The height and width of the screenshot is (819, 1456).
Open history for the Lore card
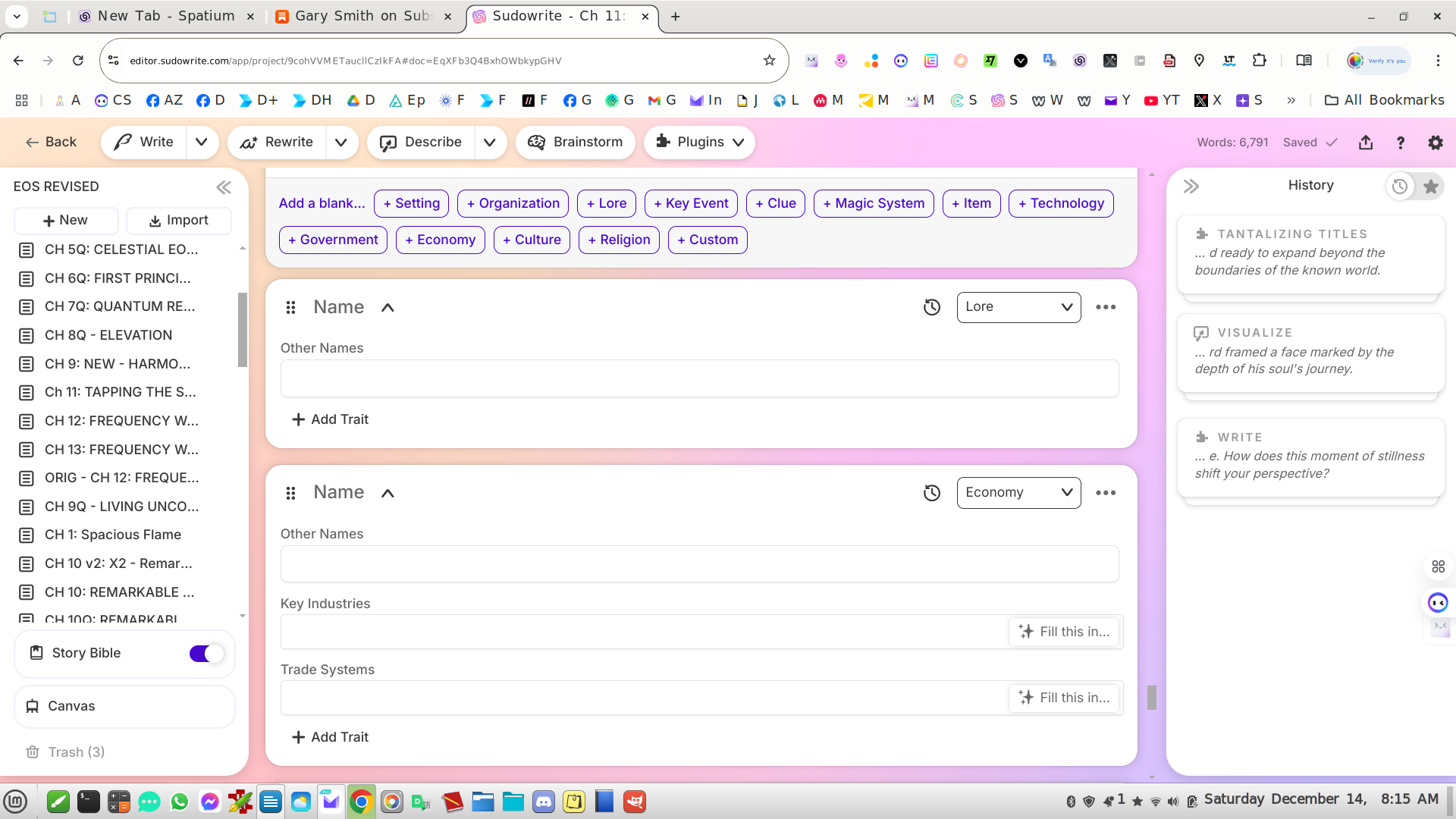tap(932, 307)
